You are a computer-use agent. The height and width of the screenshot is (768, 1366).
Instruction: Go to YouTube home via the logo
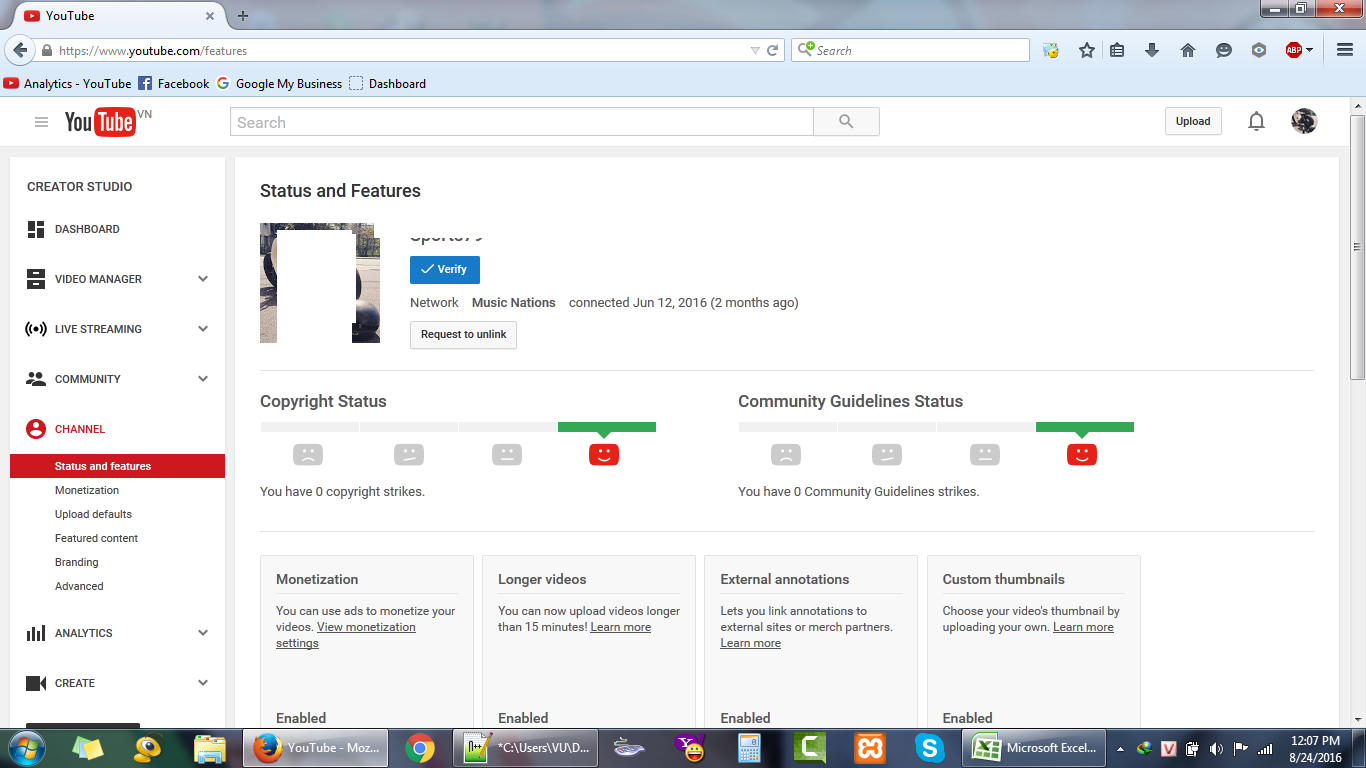click(x=100, y=122)
